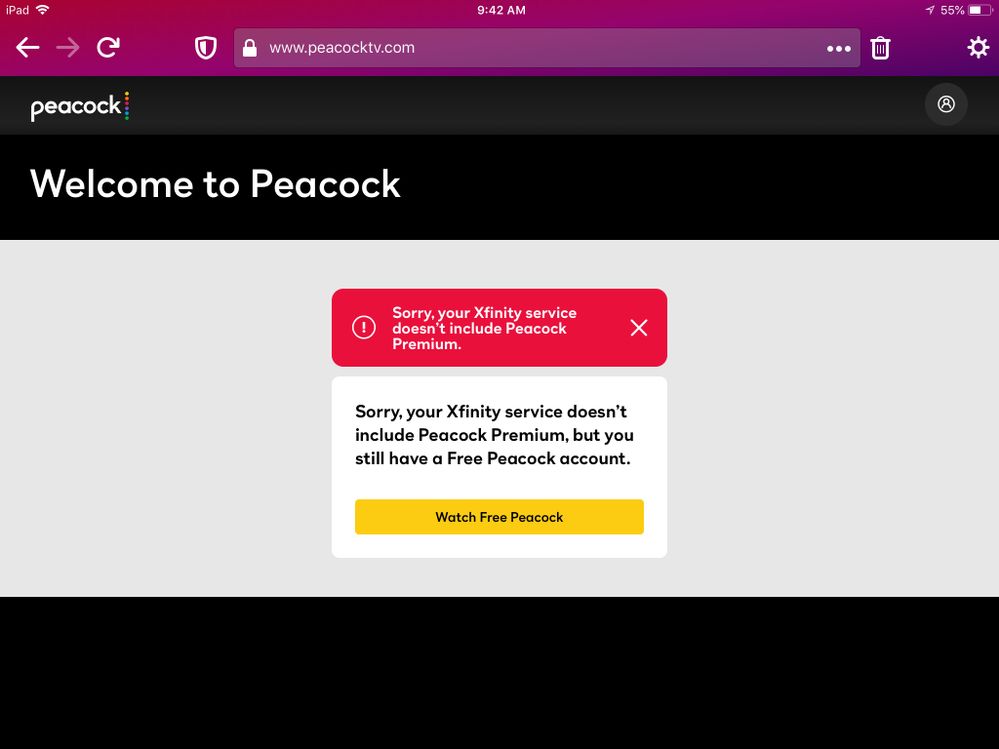Tap the padlock icon in address bar
This screenshot has width=999, height=749.
tap(250, 48)
